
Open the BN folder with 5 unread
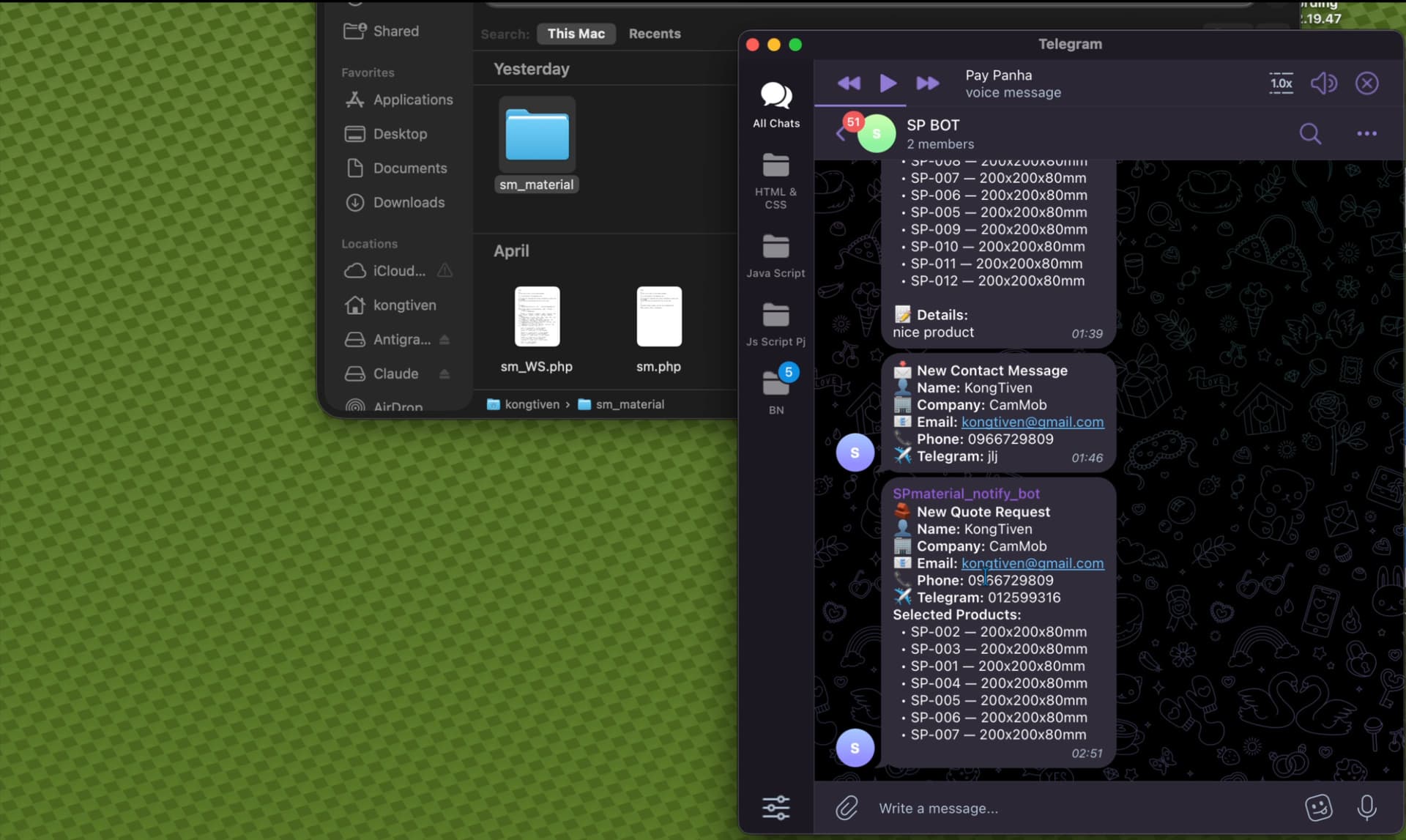776,390
